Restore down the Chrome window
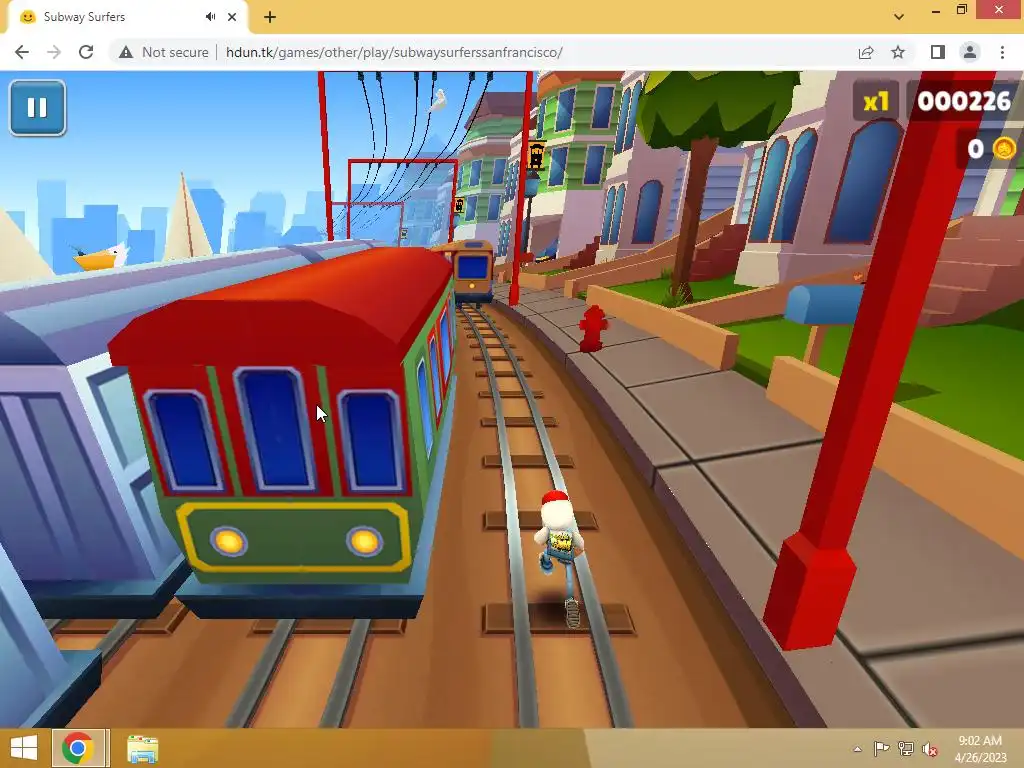1024x768 pixels. coord(961,10)
